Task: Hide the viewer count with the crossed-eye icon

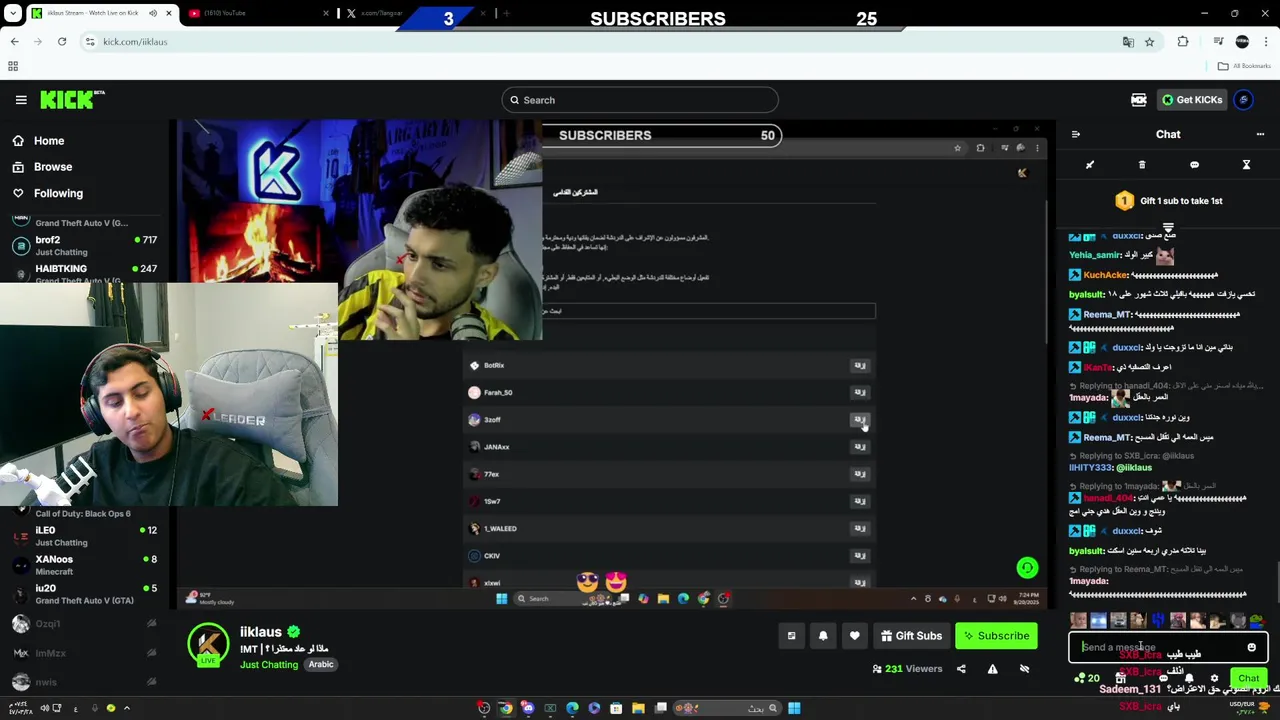Action: 1024,669
